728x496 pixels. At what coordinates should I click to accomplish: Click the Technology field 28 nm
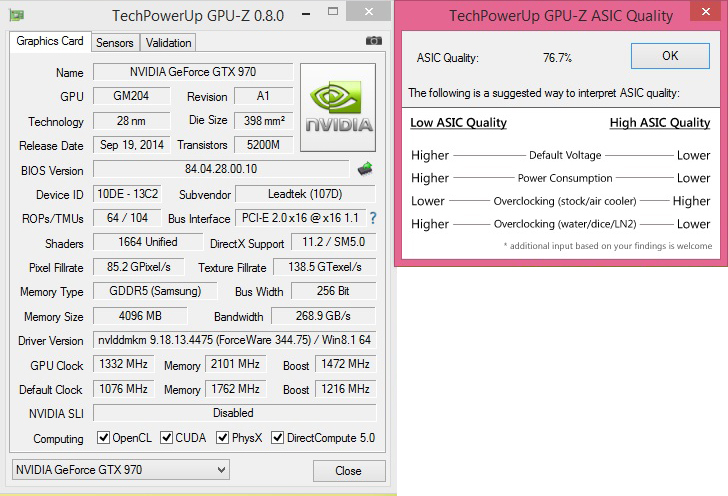[x=131, y=121]
